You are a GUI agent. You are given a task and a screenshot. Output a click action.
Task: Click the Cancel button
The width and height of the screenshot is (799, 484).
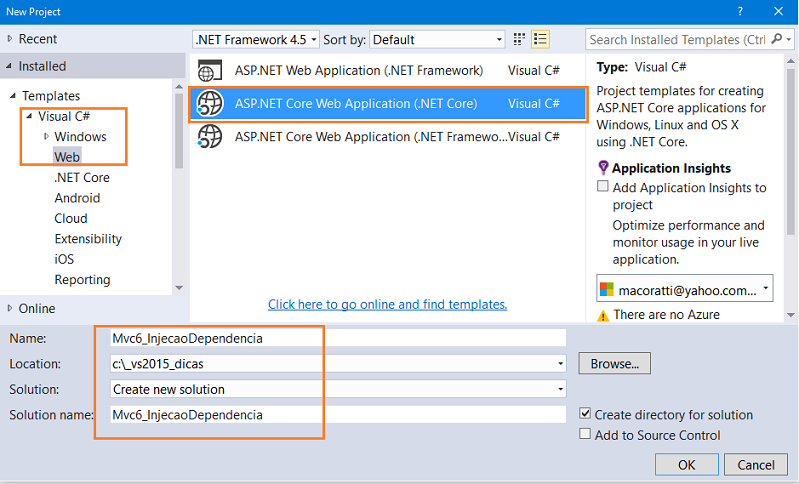756,465
